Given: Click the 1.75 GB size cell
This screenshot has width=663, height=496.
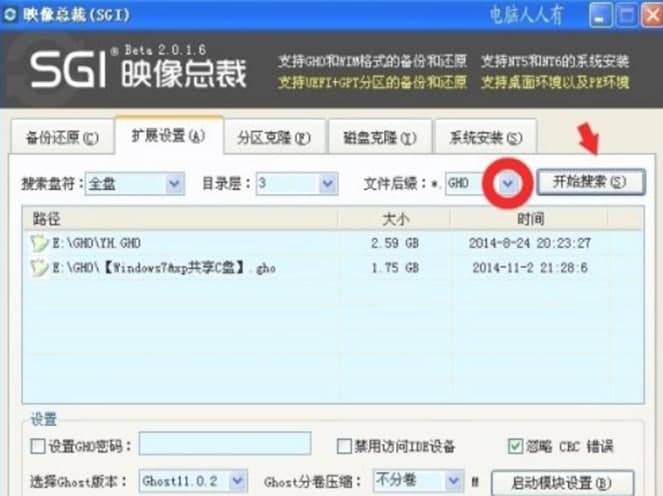Looking at the screenshot, I should tap(395, 268).
